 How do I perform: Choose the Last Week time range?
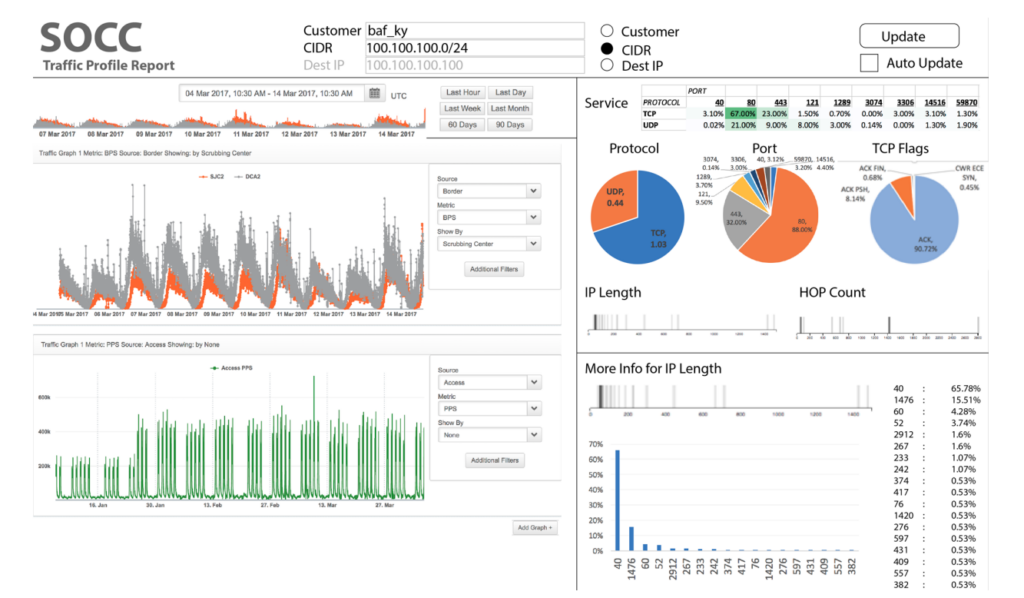click(x=462, y=109)
